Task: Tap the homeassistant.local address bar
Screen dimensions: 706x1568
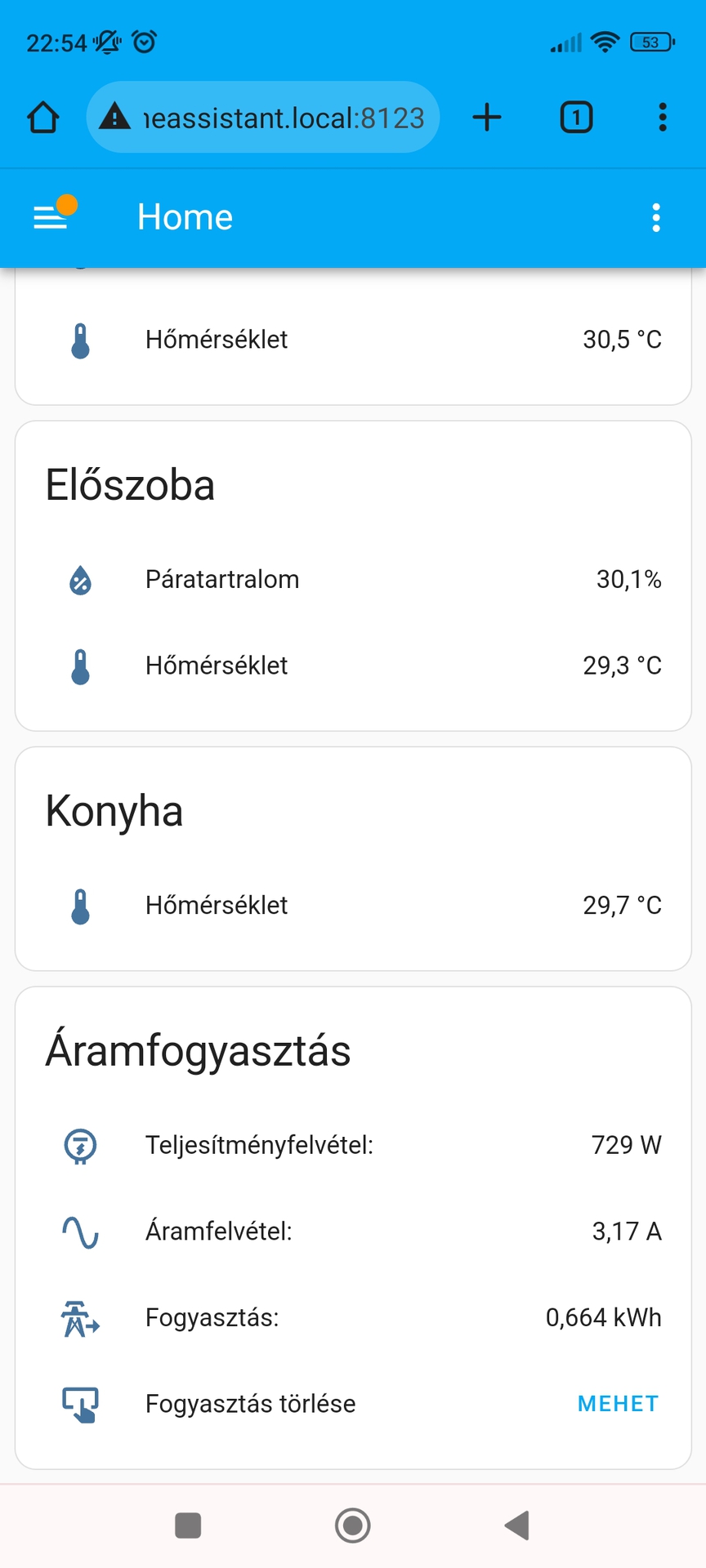Action: click(x=283, y=118)
